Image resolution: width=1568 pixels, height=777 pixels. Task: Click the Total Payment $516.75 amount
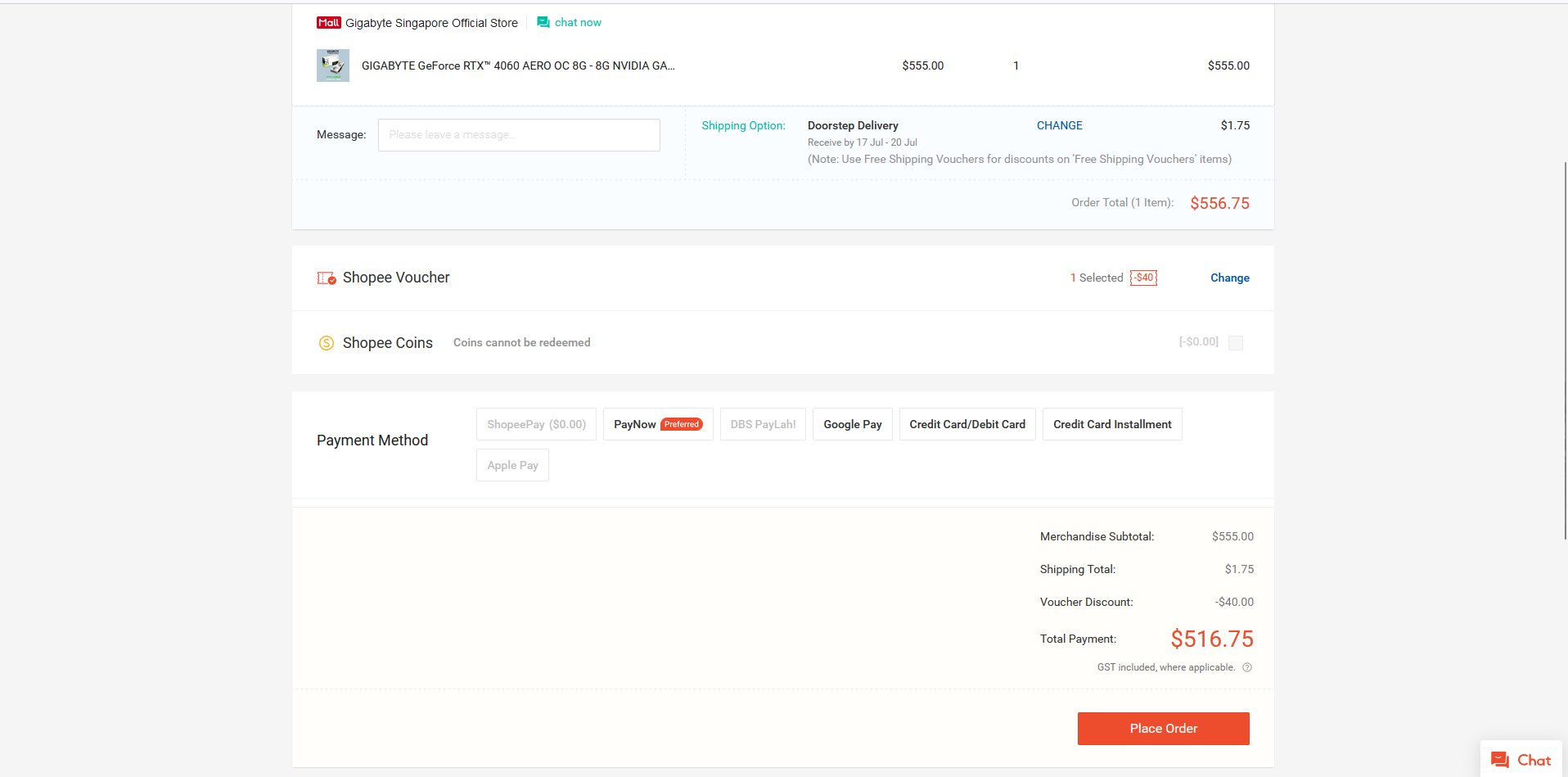point(1211,639)
